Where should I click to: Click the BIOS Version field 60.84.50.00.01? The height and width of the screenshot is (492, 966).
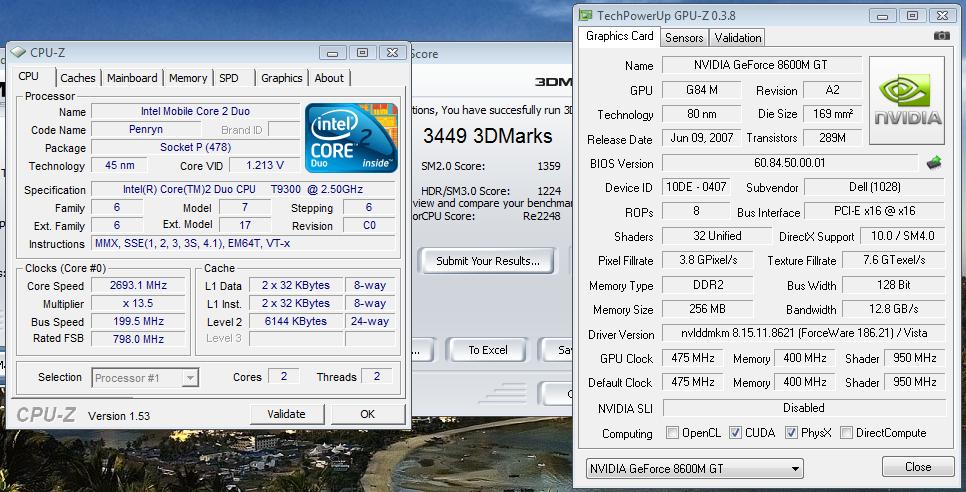point(789,163)
